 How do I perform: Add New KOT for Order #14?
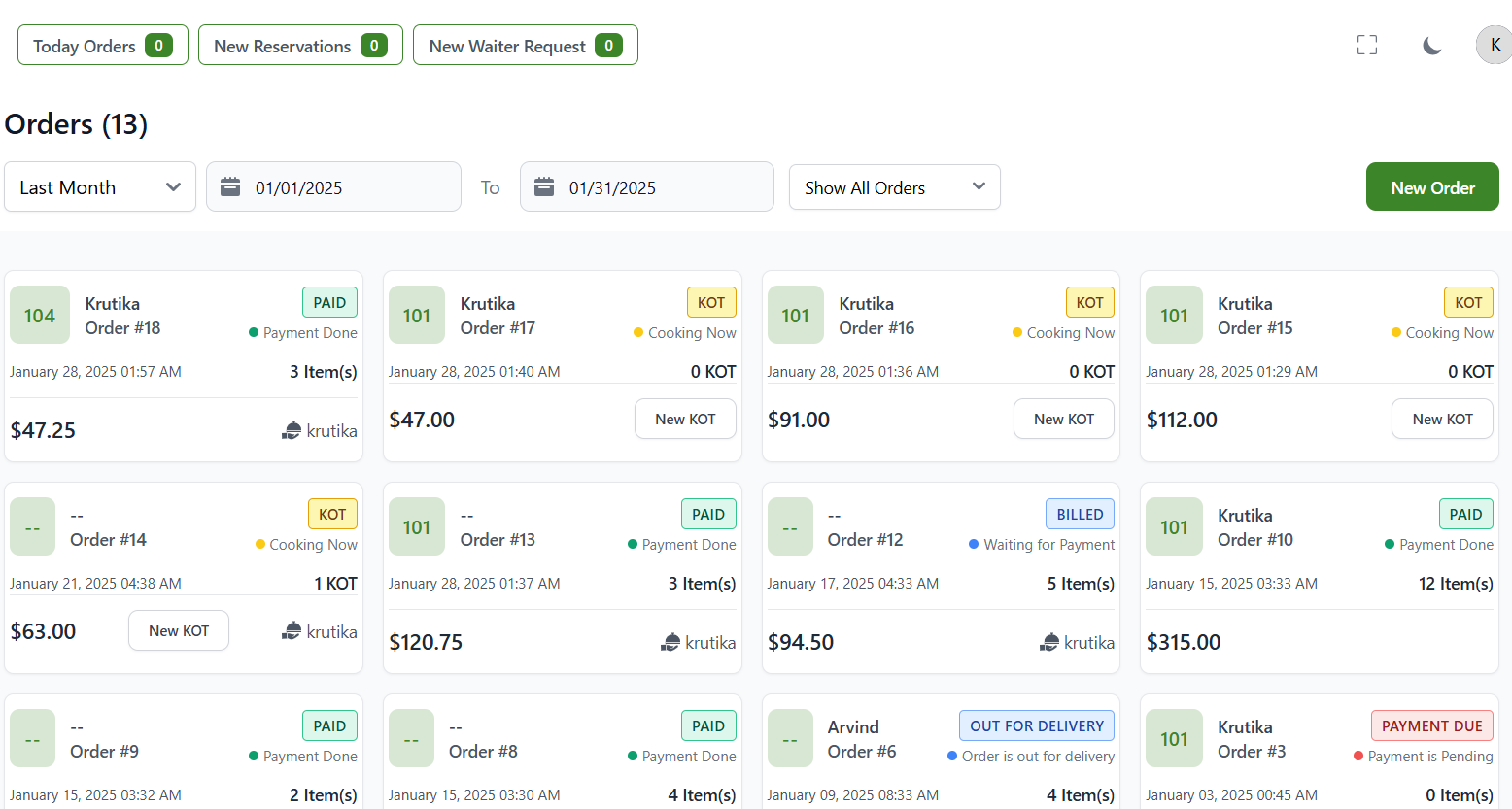click(x=179, y=630)
